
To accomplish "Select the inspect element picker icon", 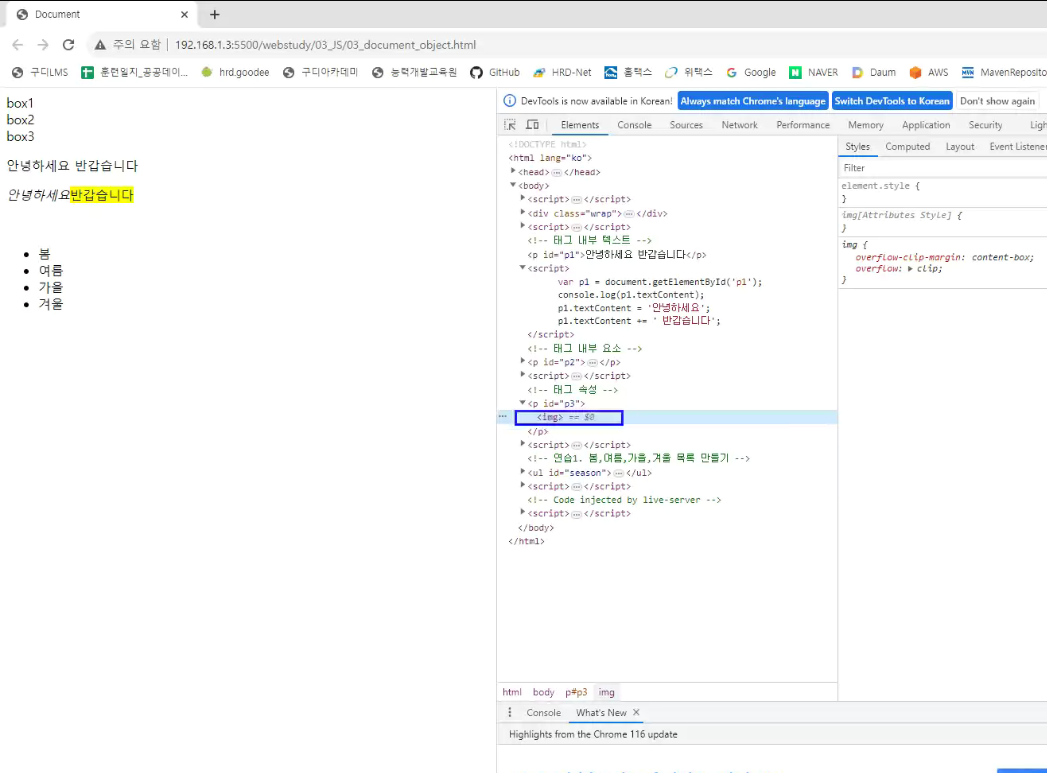I will pos(510,125).
